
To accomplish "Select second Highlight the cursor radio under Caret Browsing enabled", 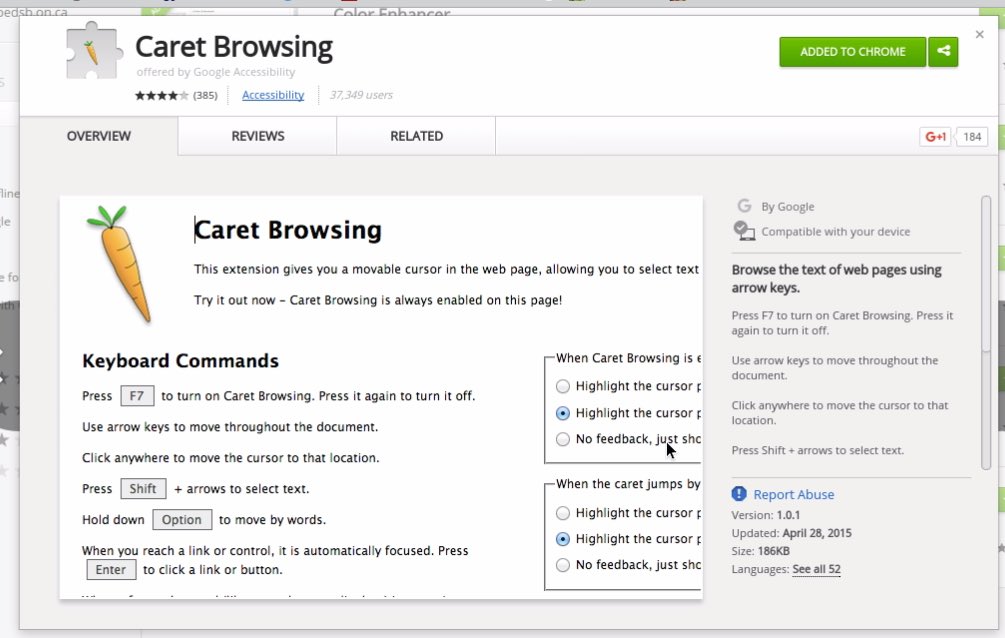I will point(563,413).
